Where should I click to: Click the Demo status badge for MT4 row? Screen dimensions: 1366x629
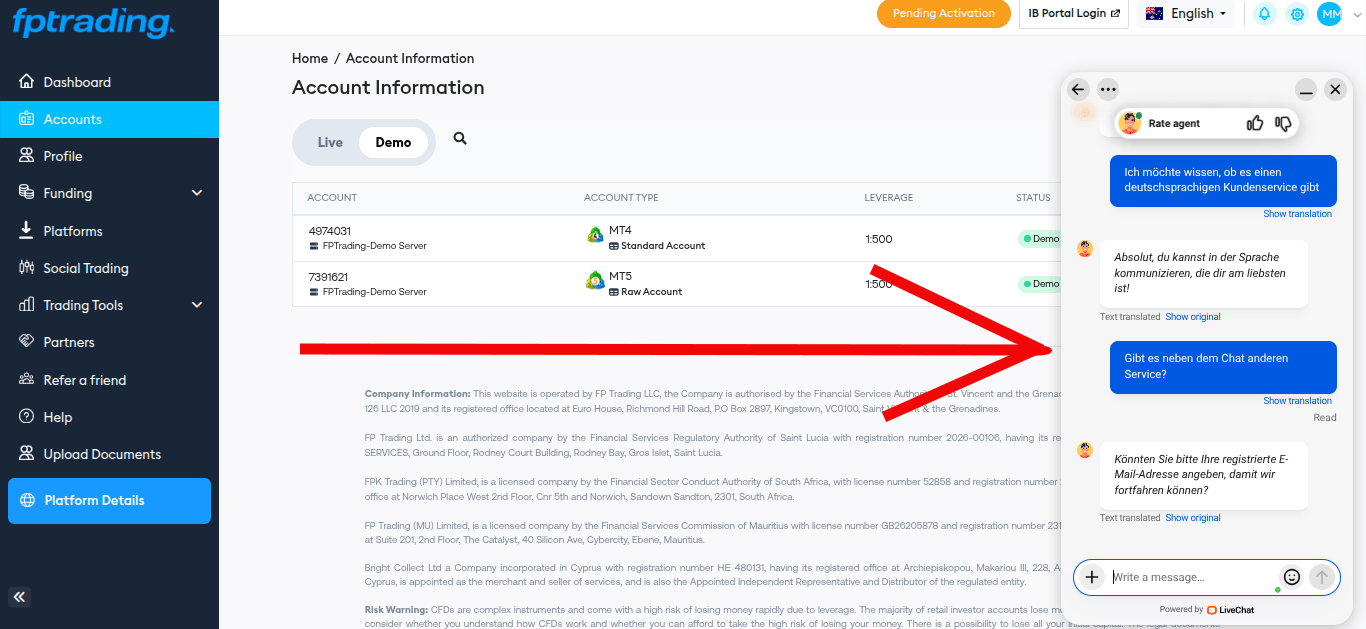tap(1040, 239)
